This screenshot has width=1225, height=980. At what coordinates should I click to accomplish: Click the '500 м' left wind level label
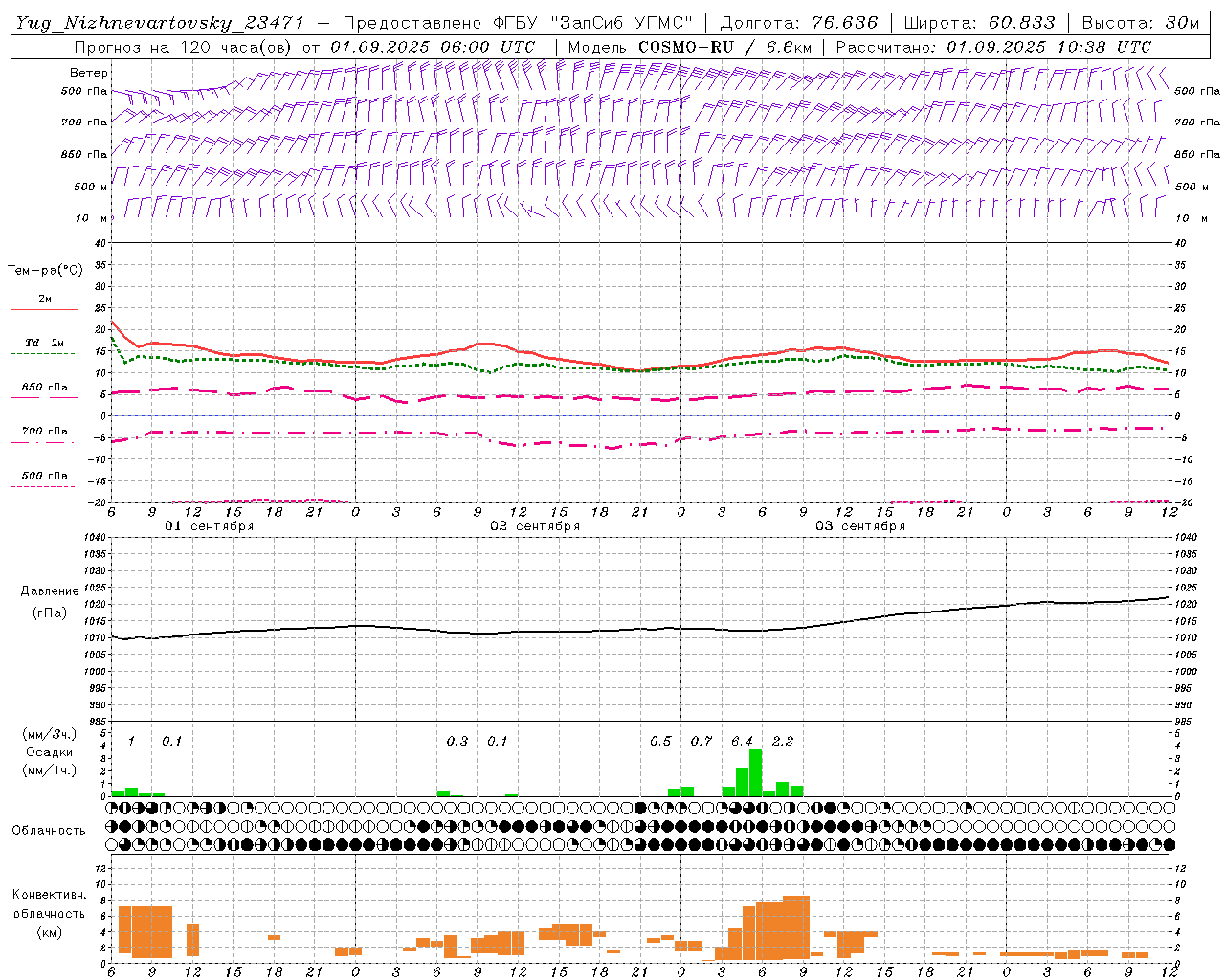90,188
